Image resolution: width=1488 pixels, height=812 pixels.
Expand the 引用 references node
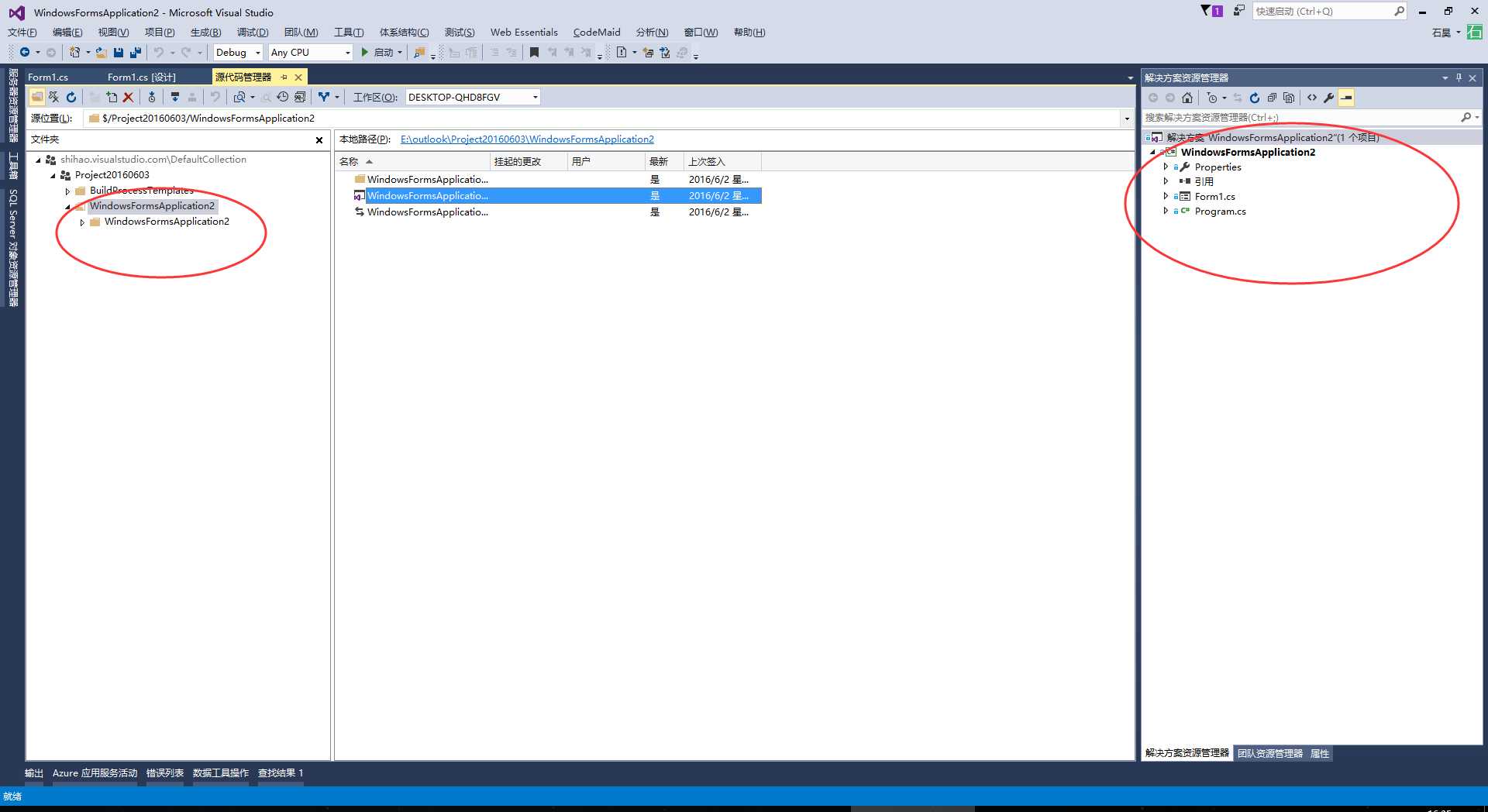[1166, 181]
